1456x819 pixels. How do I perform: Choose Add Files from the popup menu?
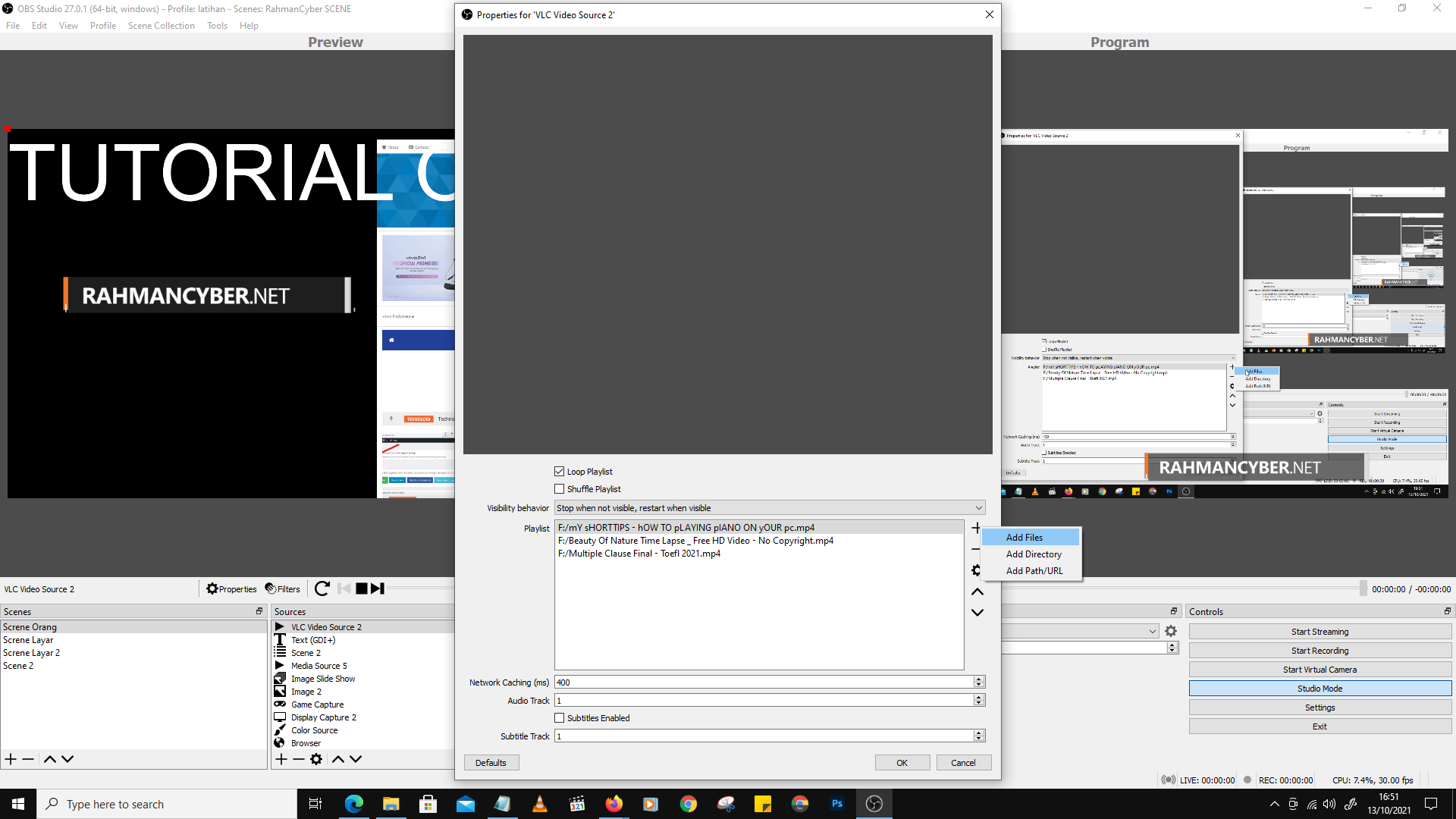coord(1031,538)
